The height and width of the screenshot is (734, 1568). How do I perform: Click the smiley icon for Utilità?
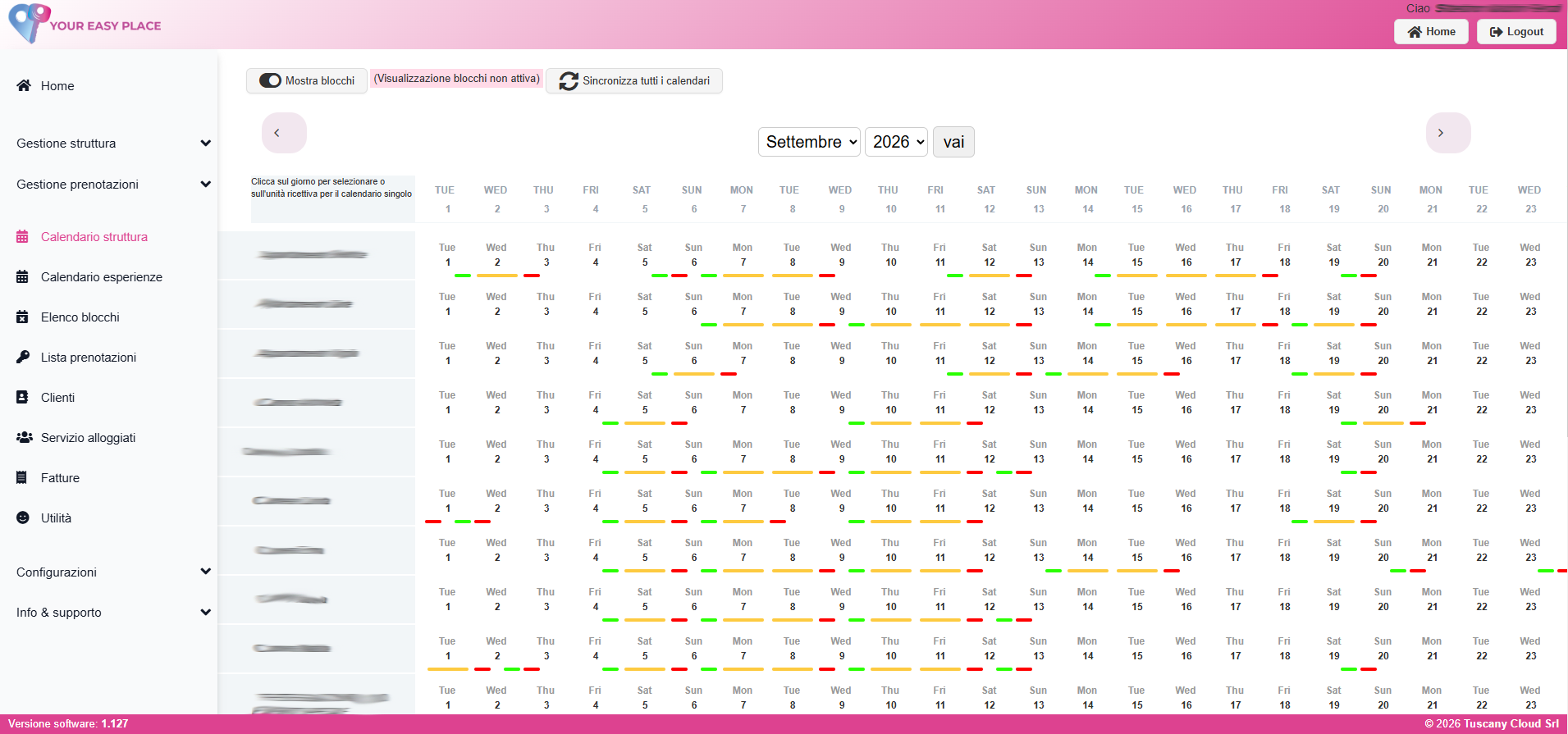click(23, 517)
